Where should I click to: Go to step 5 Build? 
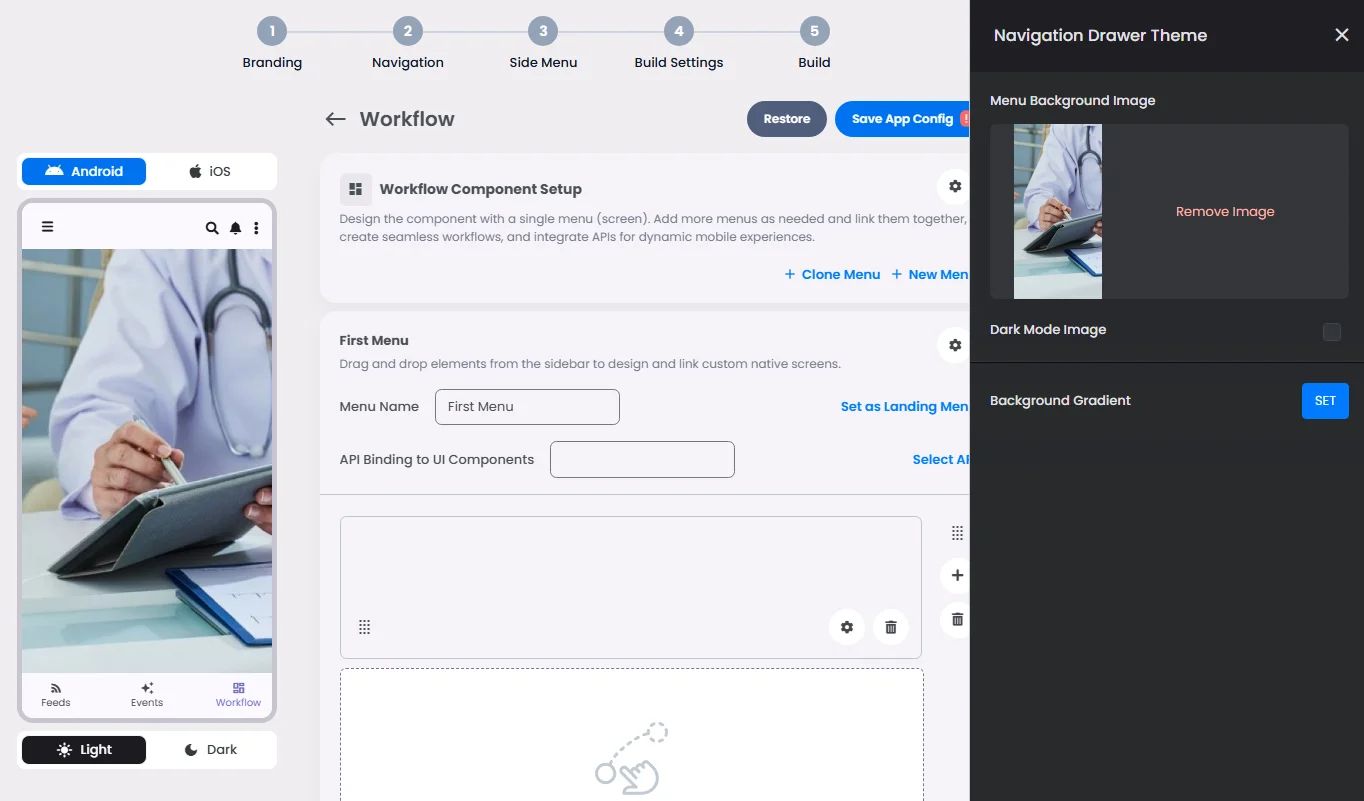pos(814,45)
